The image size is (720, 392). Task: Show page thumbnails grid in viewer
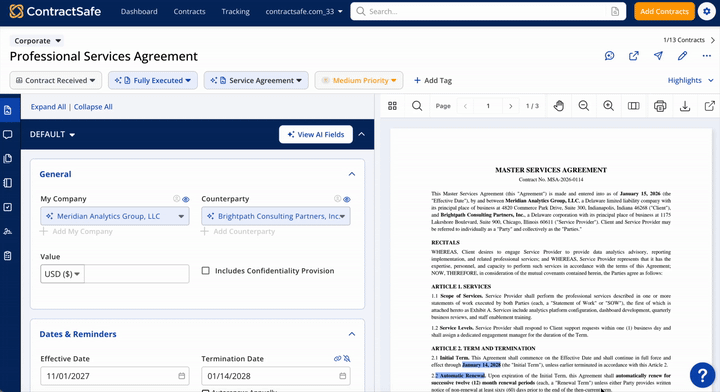point(392,106)
